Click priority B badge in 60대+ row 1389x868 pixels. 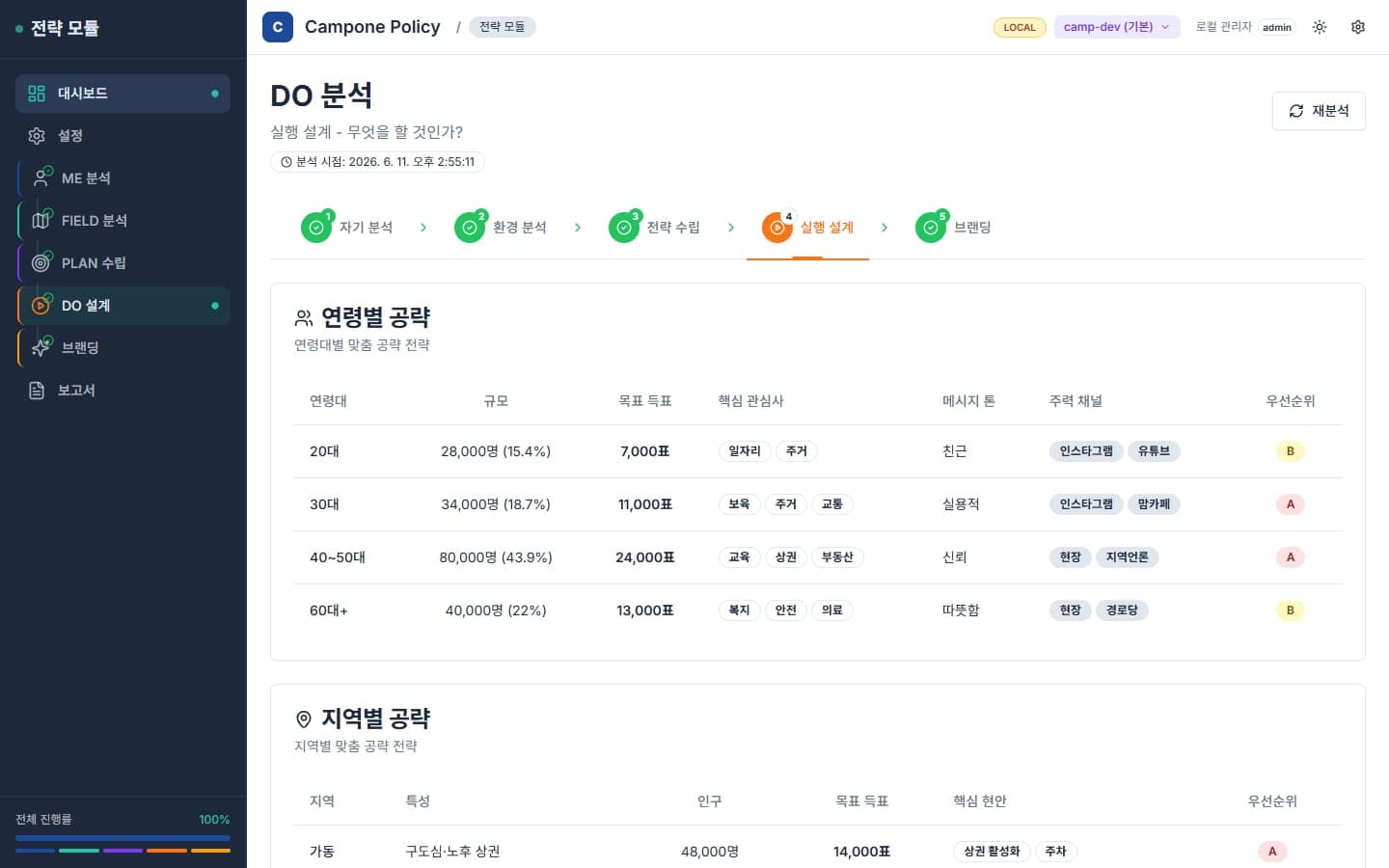(x=1291, y=610)
